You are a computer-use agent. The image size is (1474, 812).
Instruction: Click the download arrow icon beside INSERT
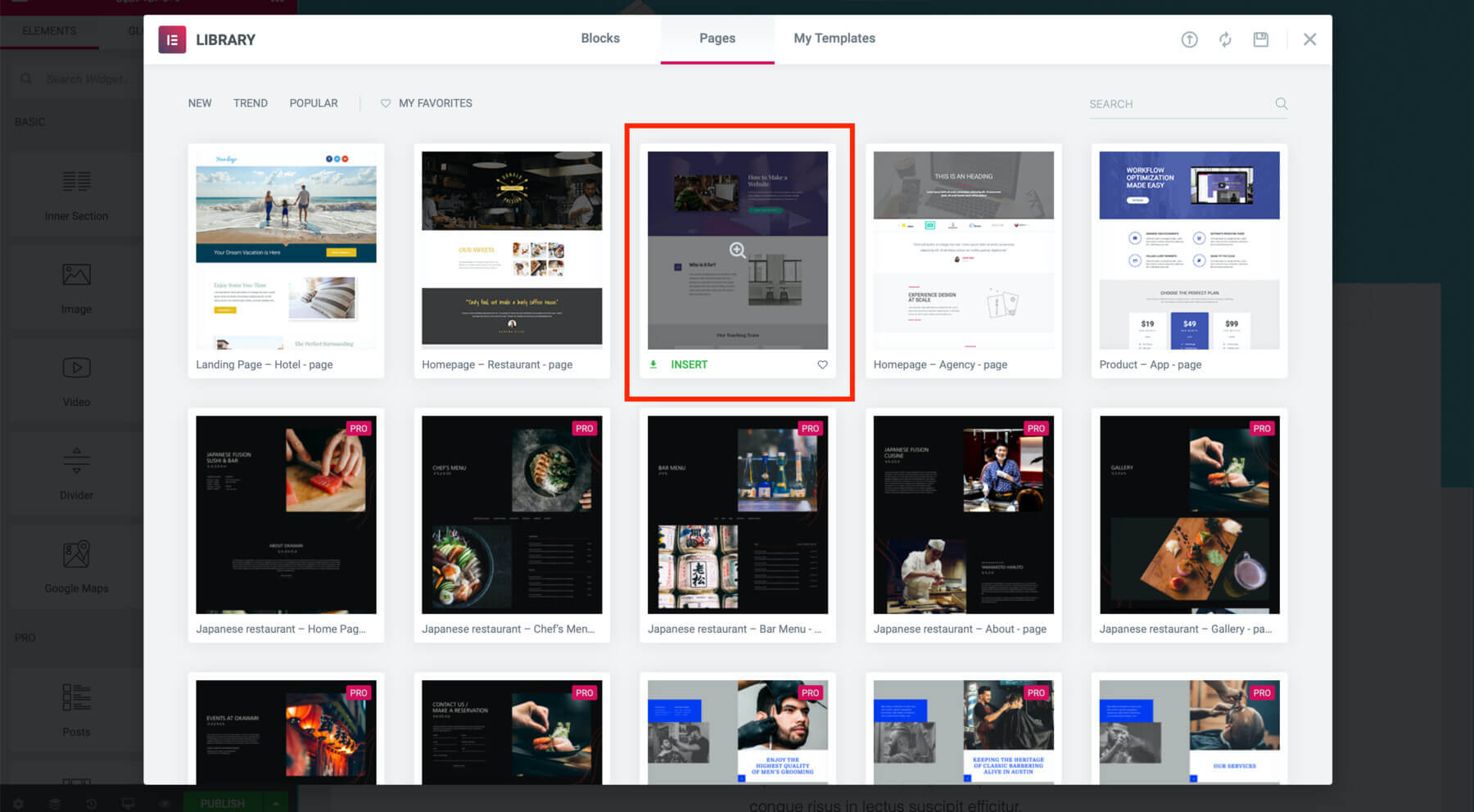(653, 365)
